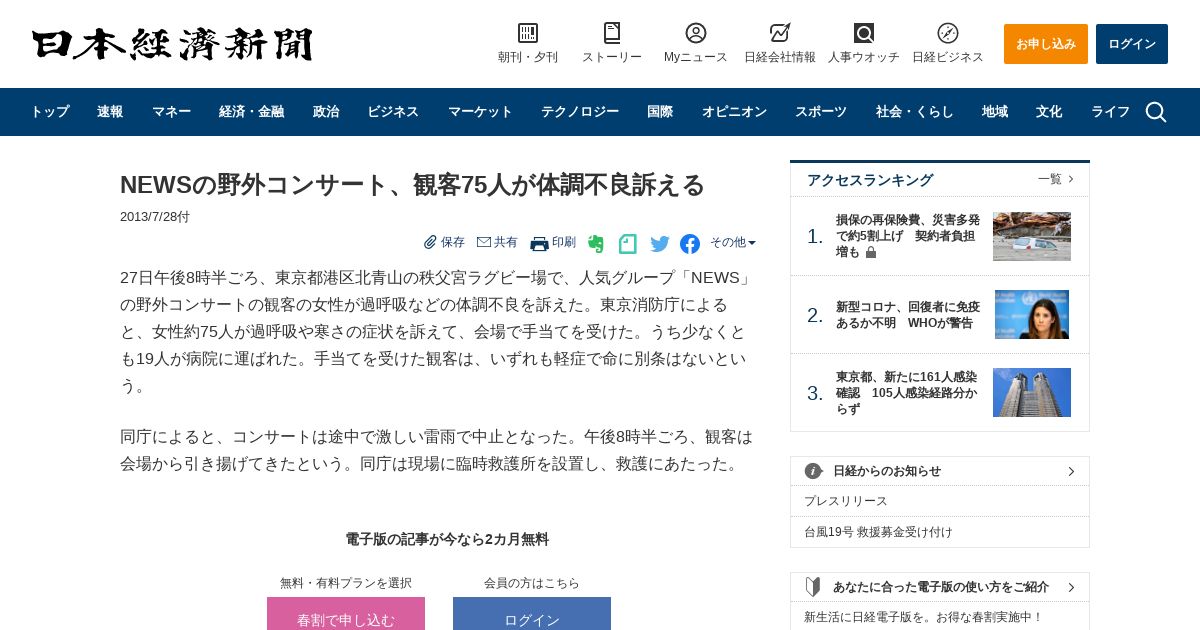Click the orange お申し込み button

1046,44
